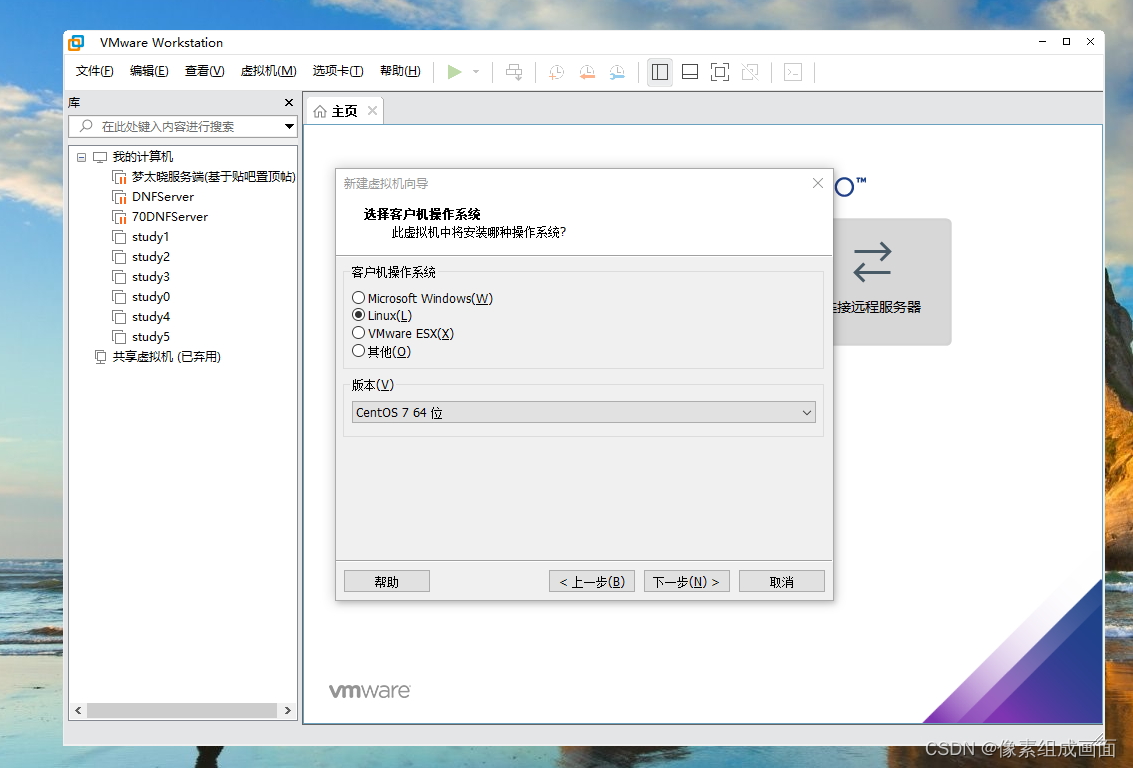This screenshot has width=1133, height=768.
Task: Open the 编辑(E) menu
Action: 149,71
